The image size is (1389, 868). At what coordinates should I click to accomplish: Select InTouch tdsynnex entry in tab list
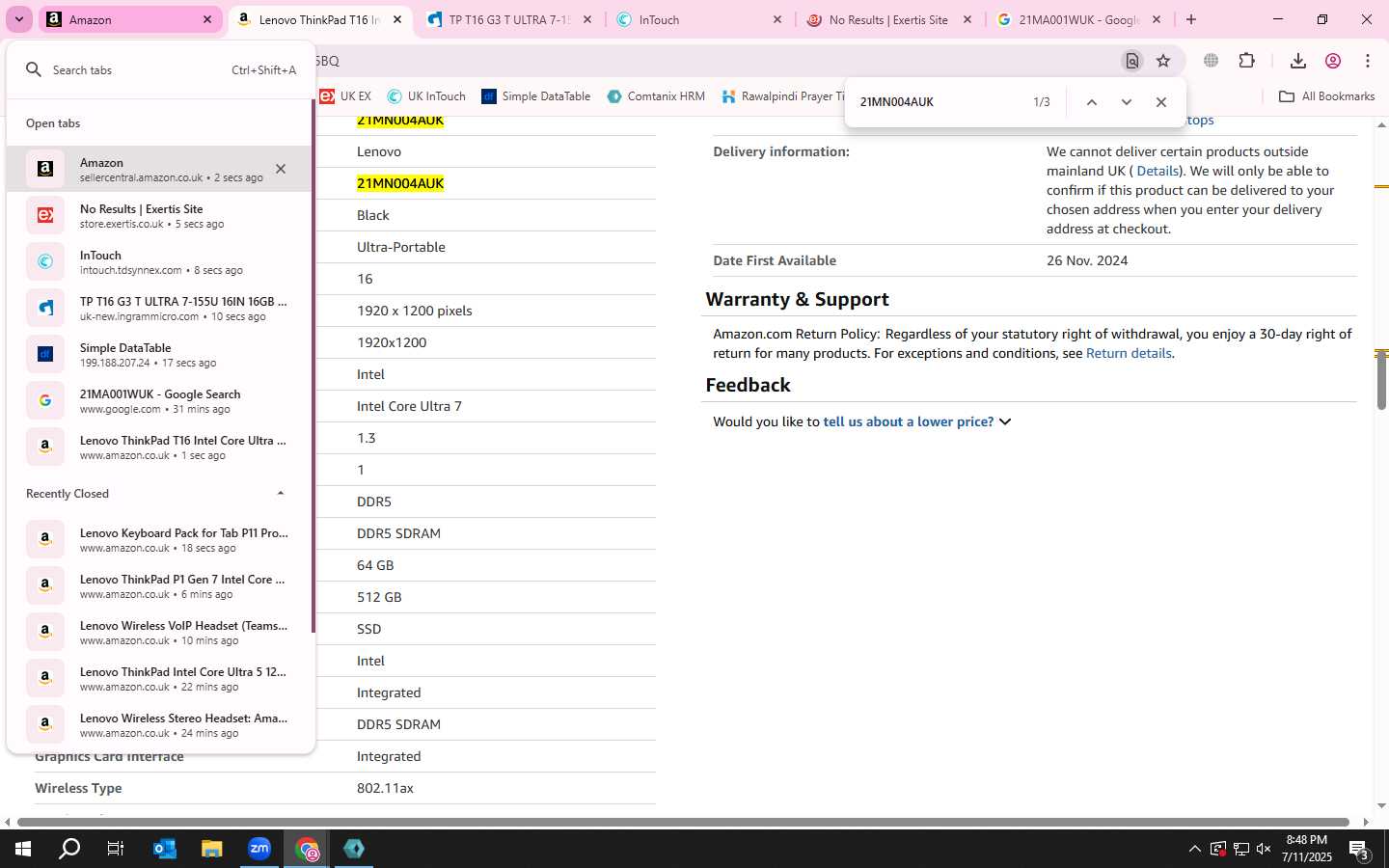(x=160, y=261)
